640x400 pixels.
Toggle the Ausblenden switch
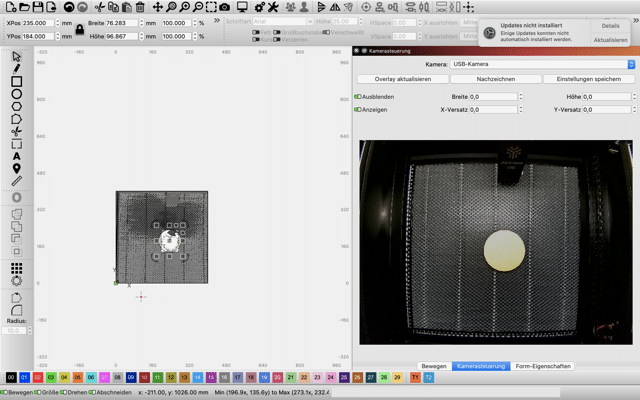(x=358, y=97)
